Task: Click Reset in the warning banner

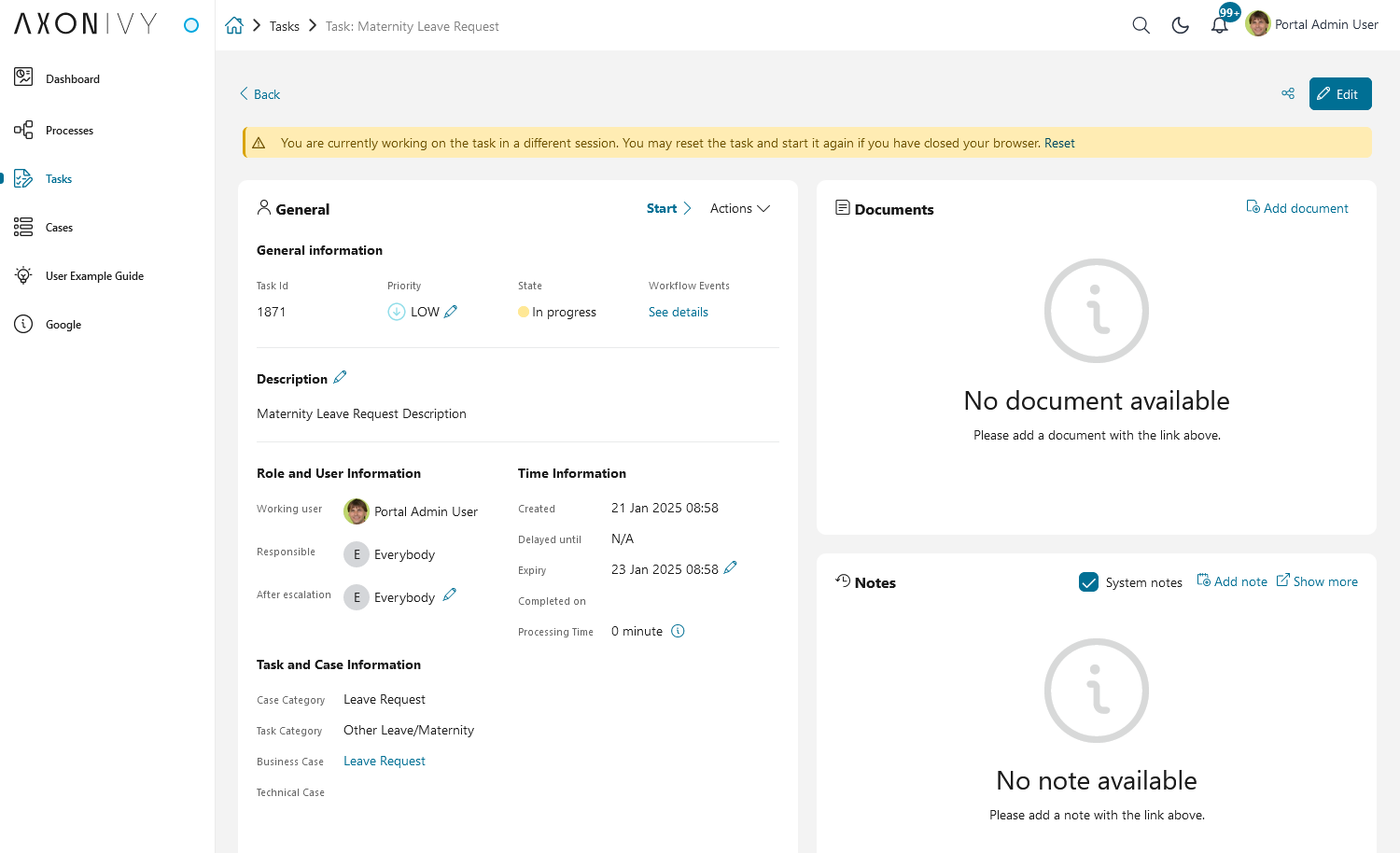Action: (x=1059, y=143)
